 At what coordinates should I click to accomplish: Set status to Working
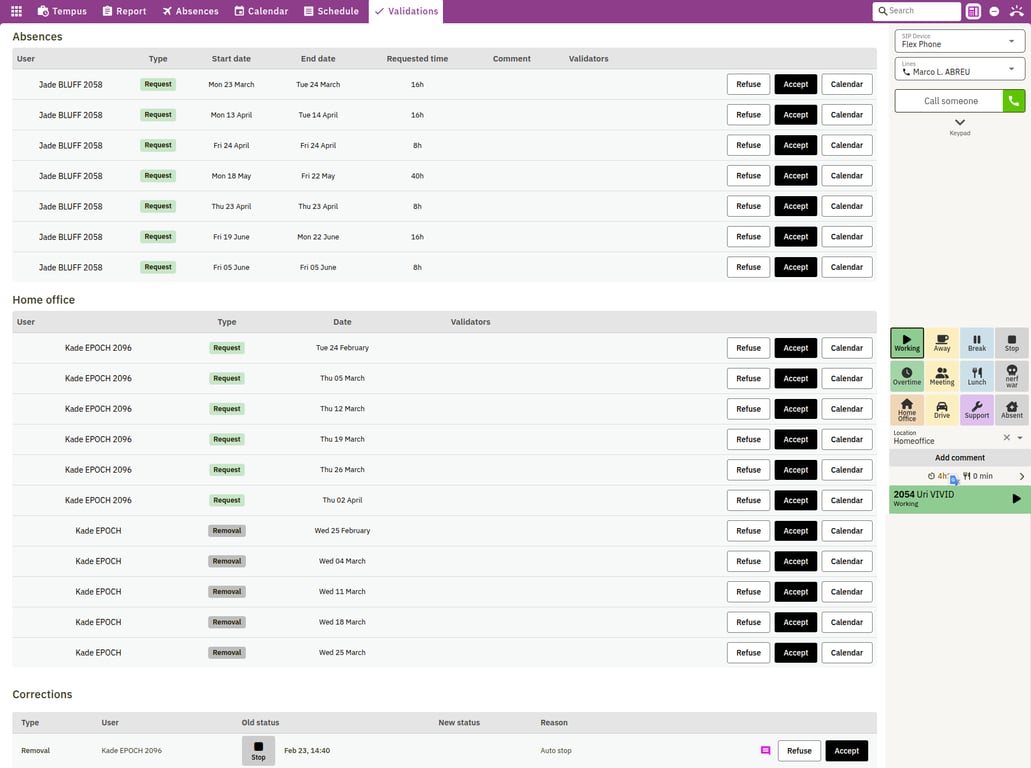pos(907,343)
